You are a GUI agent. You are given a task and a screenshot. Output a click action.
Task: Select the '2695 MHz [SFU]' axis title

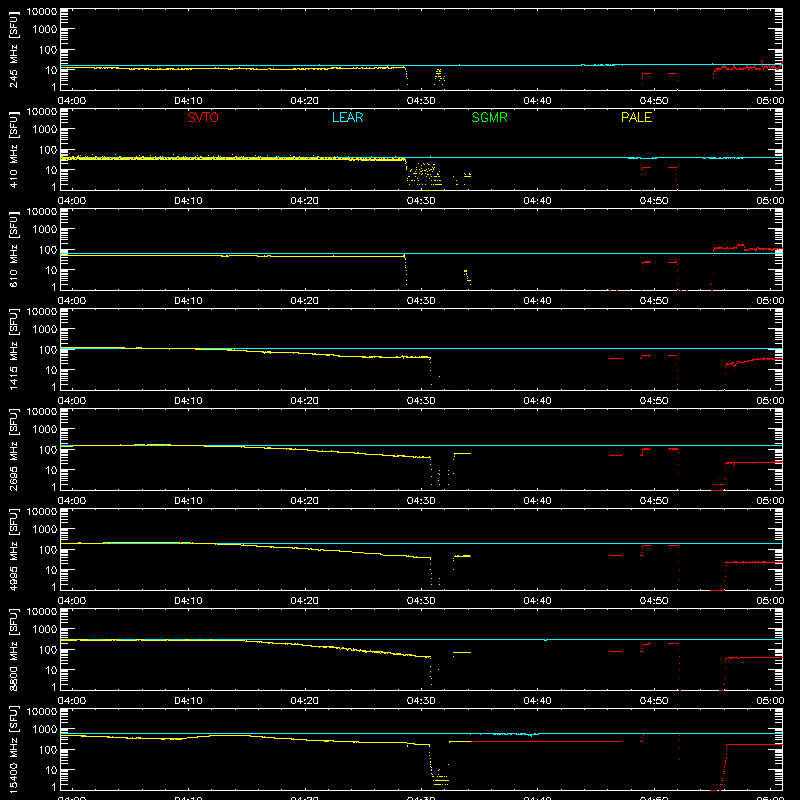coord(13,449)
